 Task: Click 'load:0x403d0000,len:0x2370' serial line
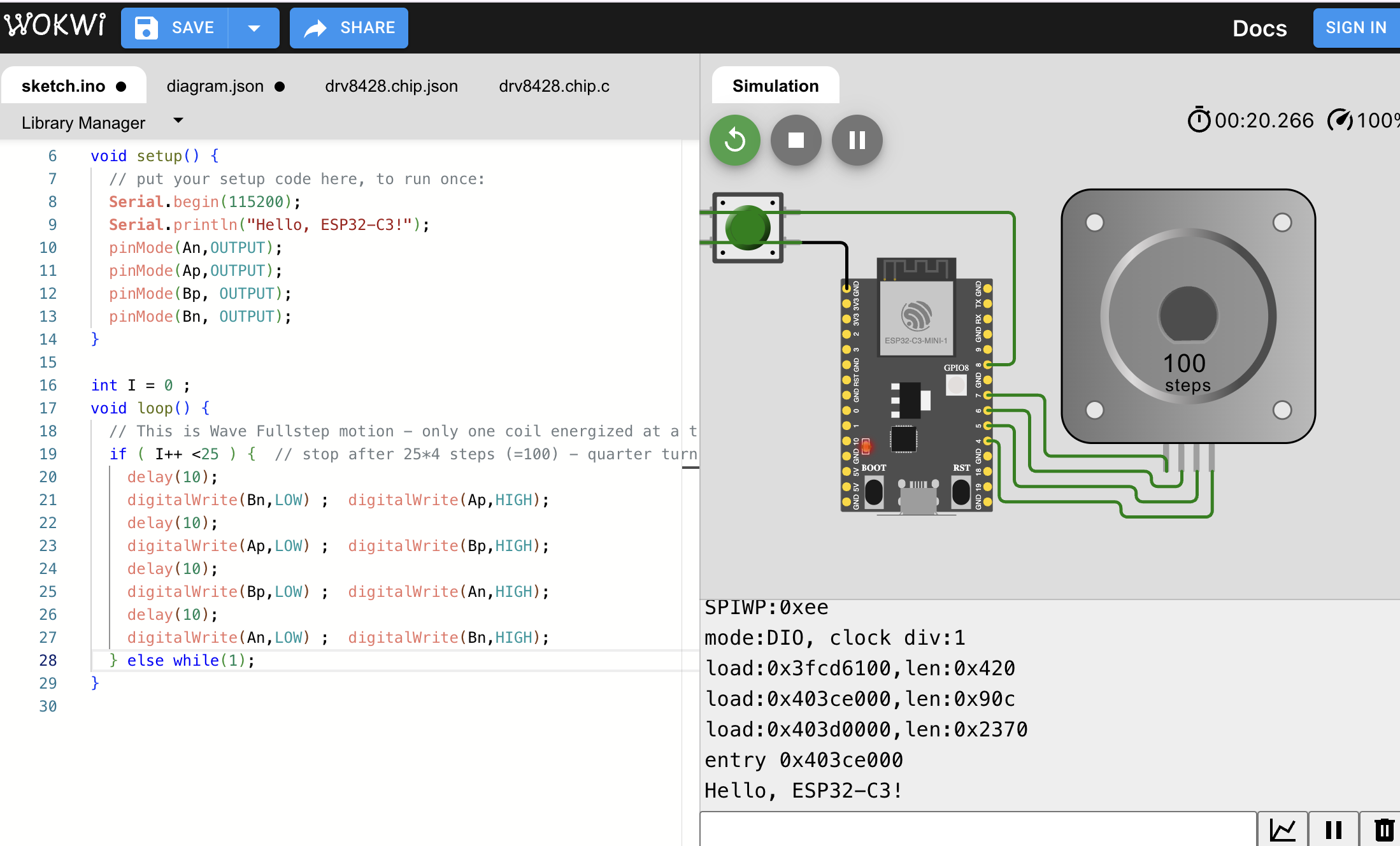click(866, 729)
